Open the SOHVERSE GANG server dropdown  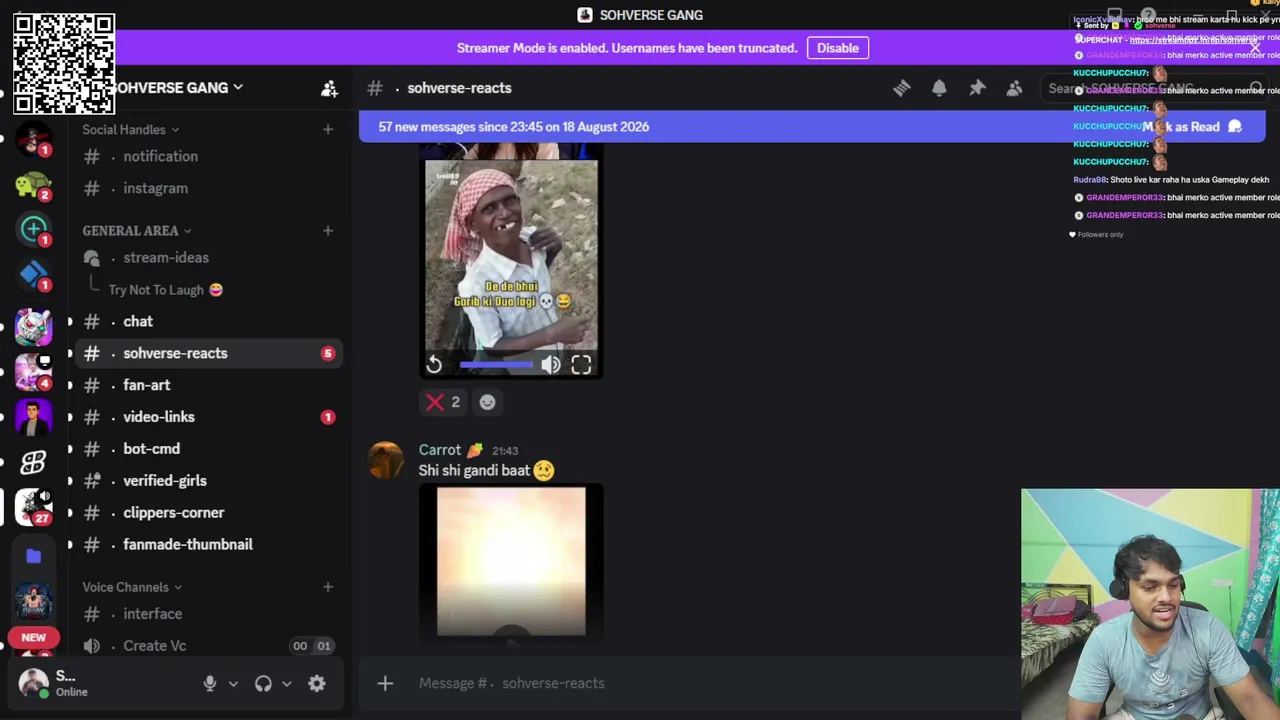pos(176,88)
